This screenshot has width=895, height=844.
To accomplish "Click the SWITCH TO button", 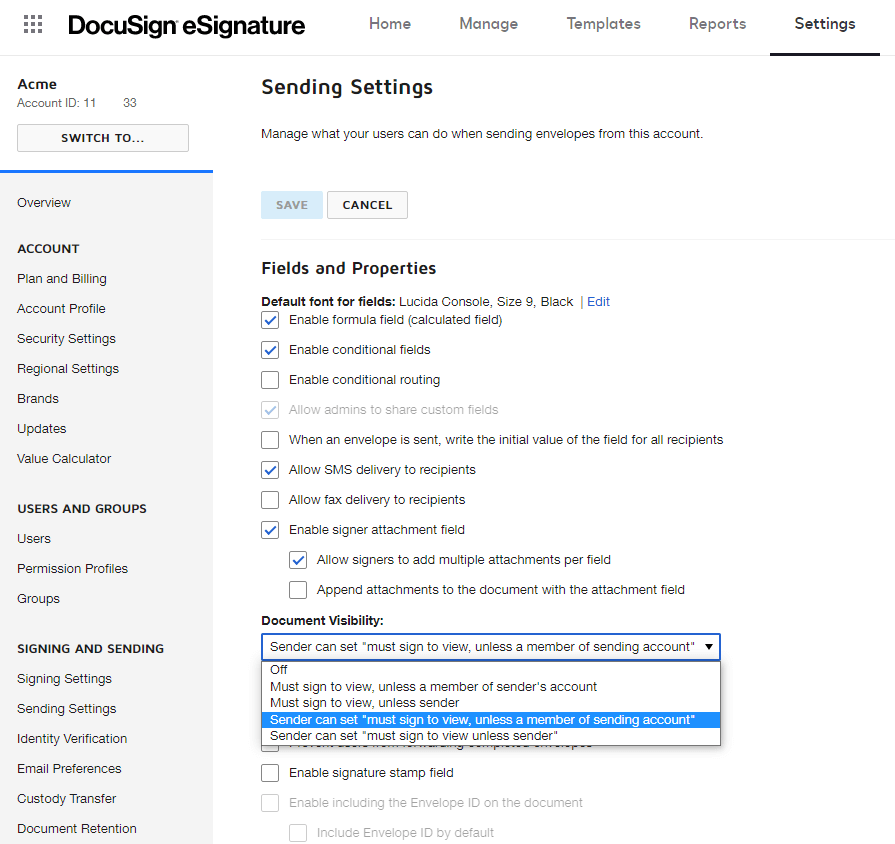I will click(102, 138).
